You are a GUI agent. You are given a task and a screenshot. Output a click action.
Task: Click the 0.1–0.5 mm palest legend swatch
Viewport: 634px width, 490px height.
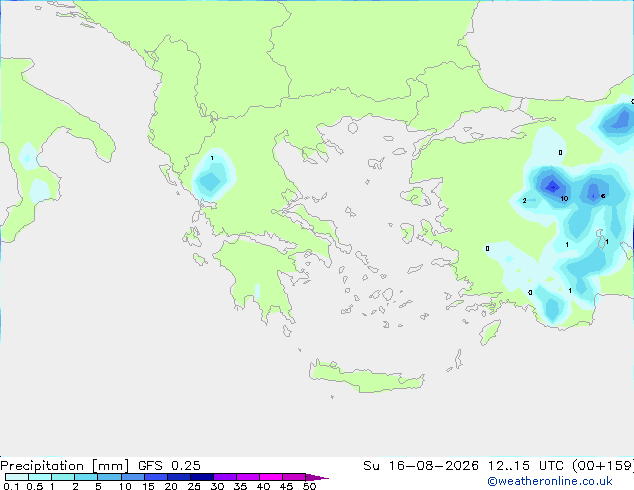pyautogui.click(x=17, y=477)
